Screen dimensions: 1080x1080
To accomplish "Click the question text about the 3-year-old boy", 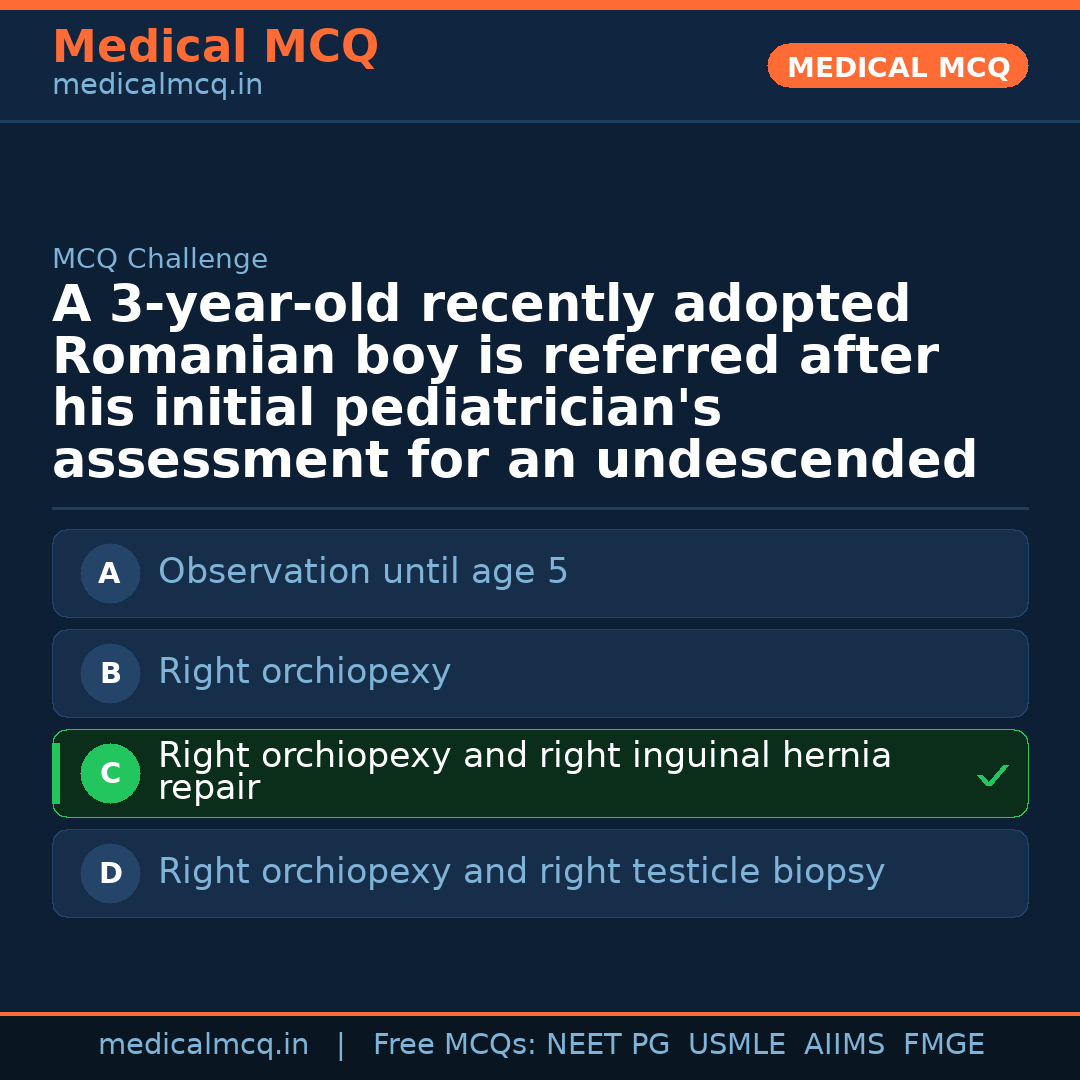I will coord(514,382).
